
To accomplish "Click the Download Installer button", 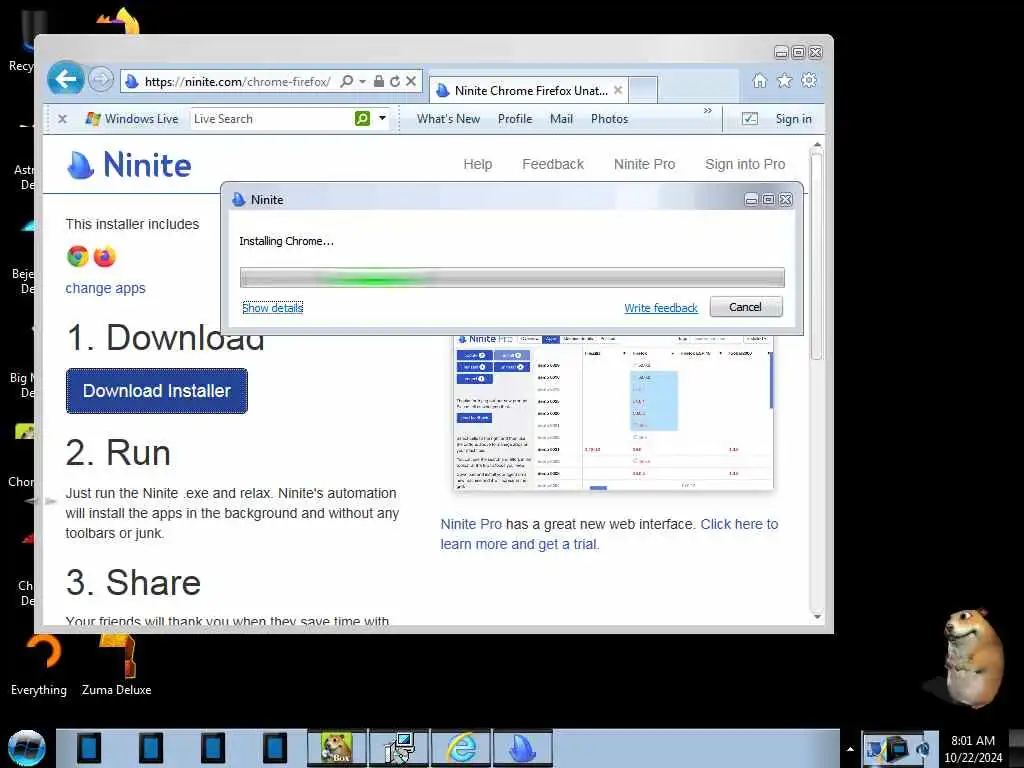I will coord(157,391).
